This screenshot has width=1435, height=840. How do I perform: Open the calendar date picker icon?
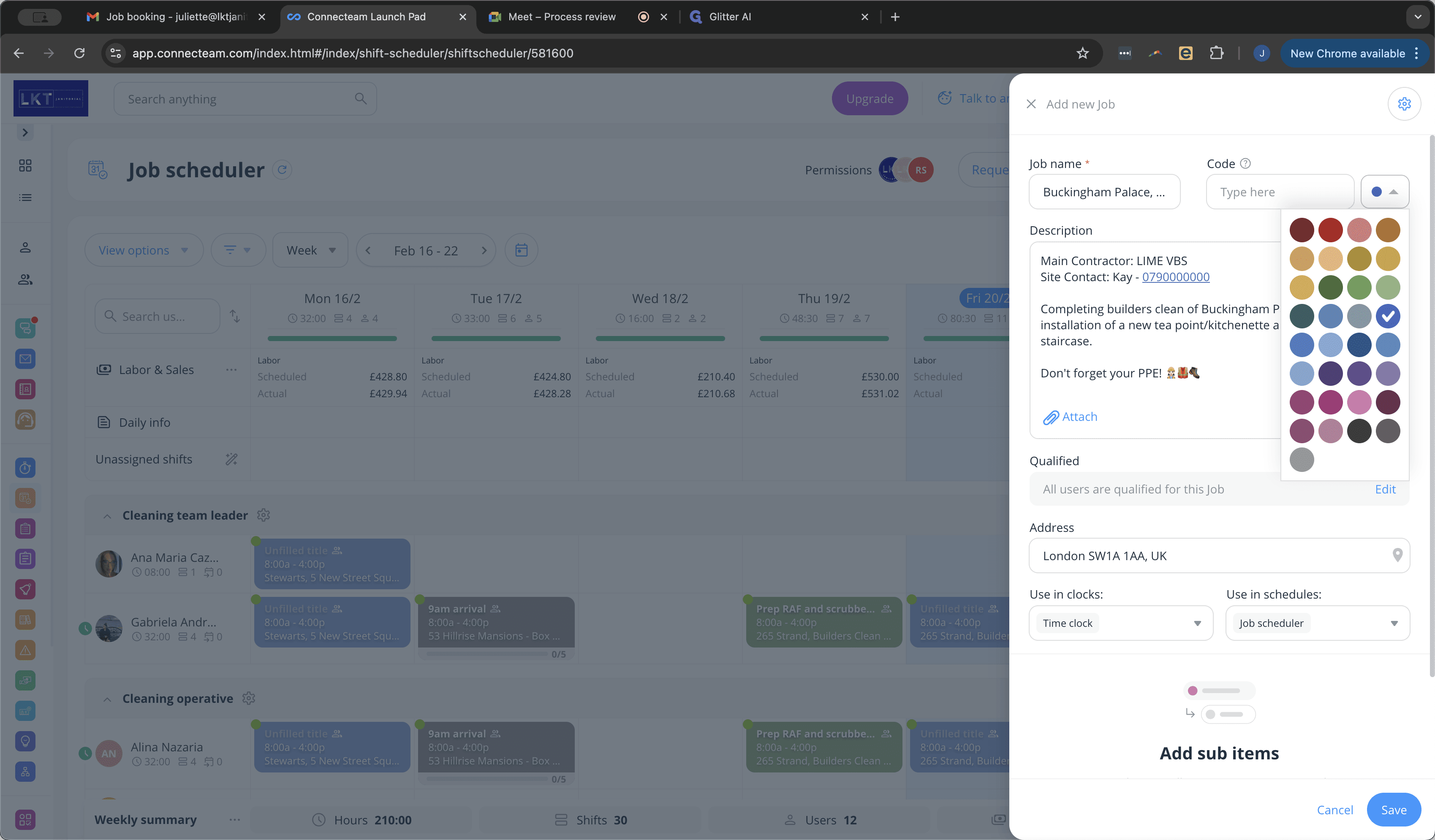coord(521,250)
